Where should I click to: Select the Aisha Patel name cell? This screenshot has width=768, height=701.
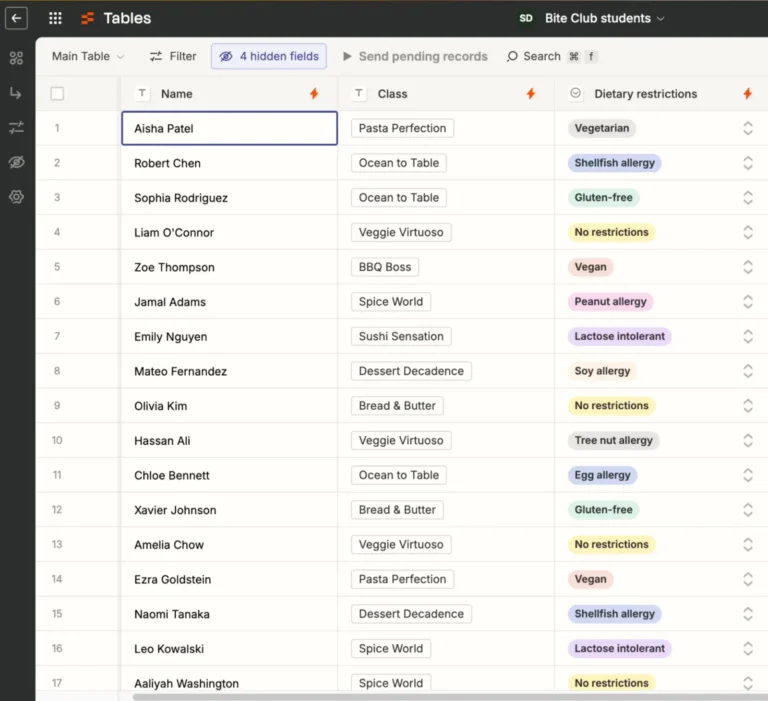point(229,128)
